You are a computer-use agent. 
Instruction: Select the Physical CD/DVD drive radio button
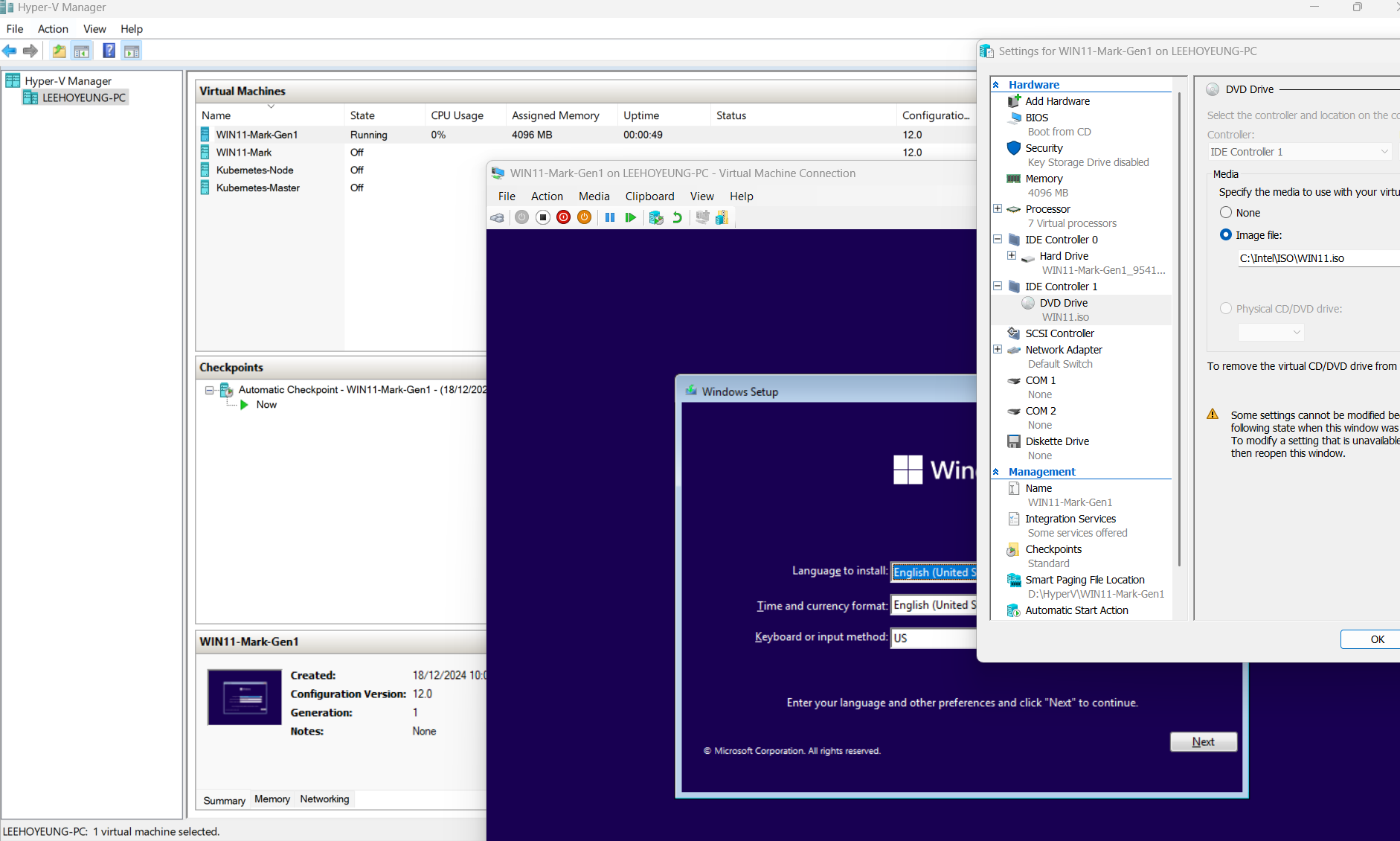[x=1226, y=308]
